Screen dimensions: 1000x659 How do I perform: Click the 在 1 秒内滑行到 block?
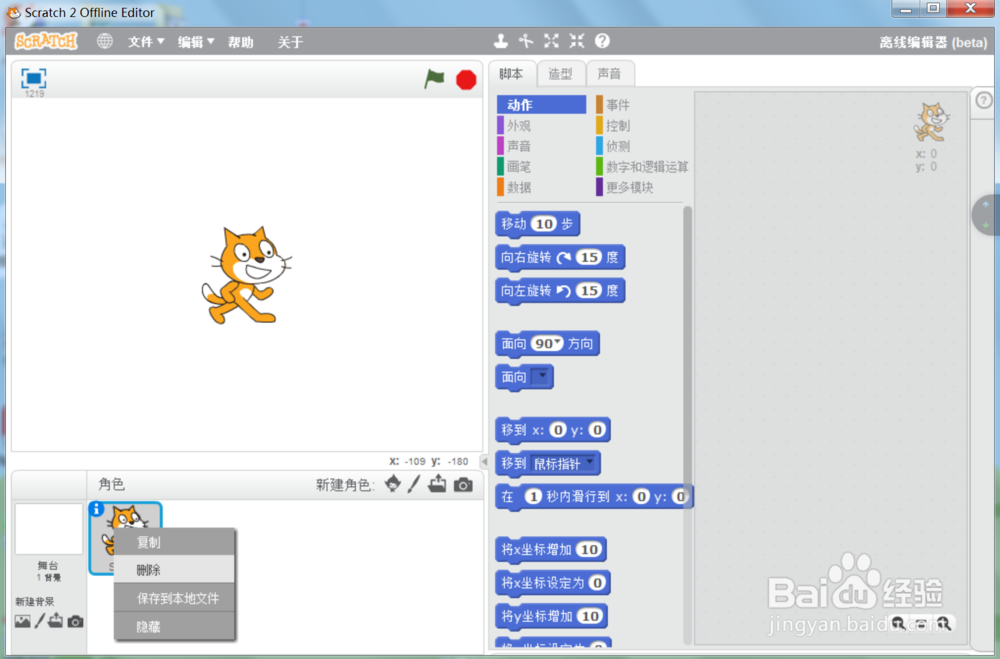pyautogui.click(x=594, y=497)
